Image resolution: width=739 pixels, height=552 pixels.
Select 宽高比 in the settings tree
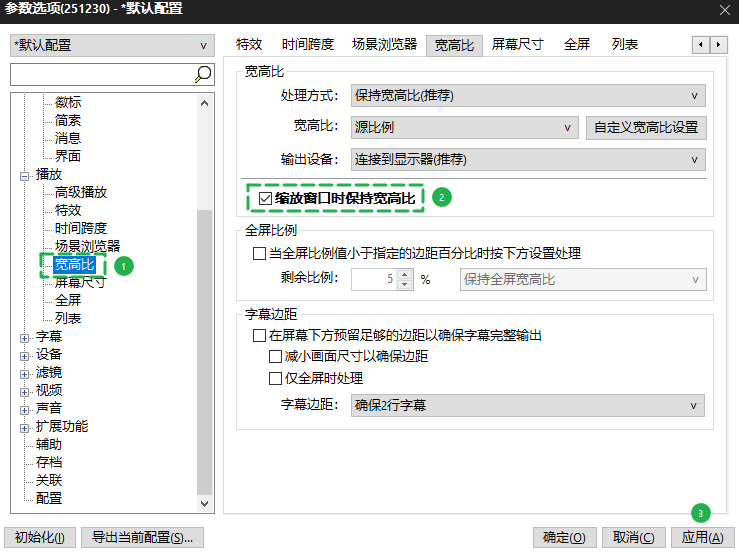(74, 265)
